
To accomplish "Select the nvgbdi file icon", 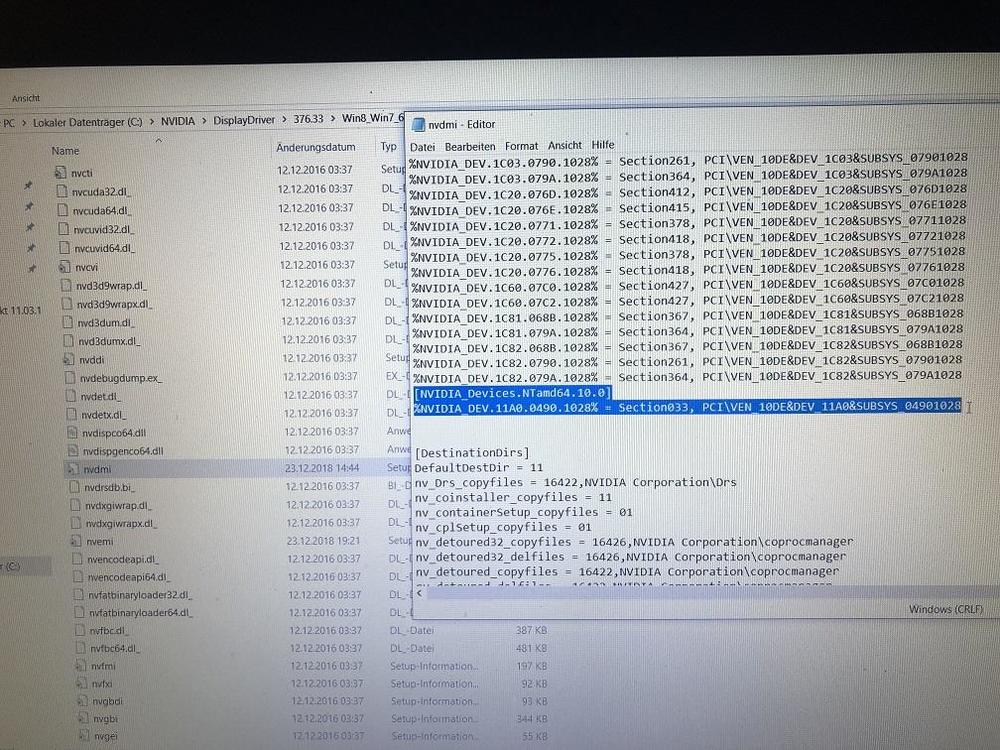I will (81, 700).
